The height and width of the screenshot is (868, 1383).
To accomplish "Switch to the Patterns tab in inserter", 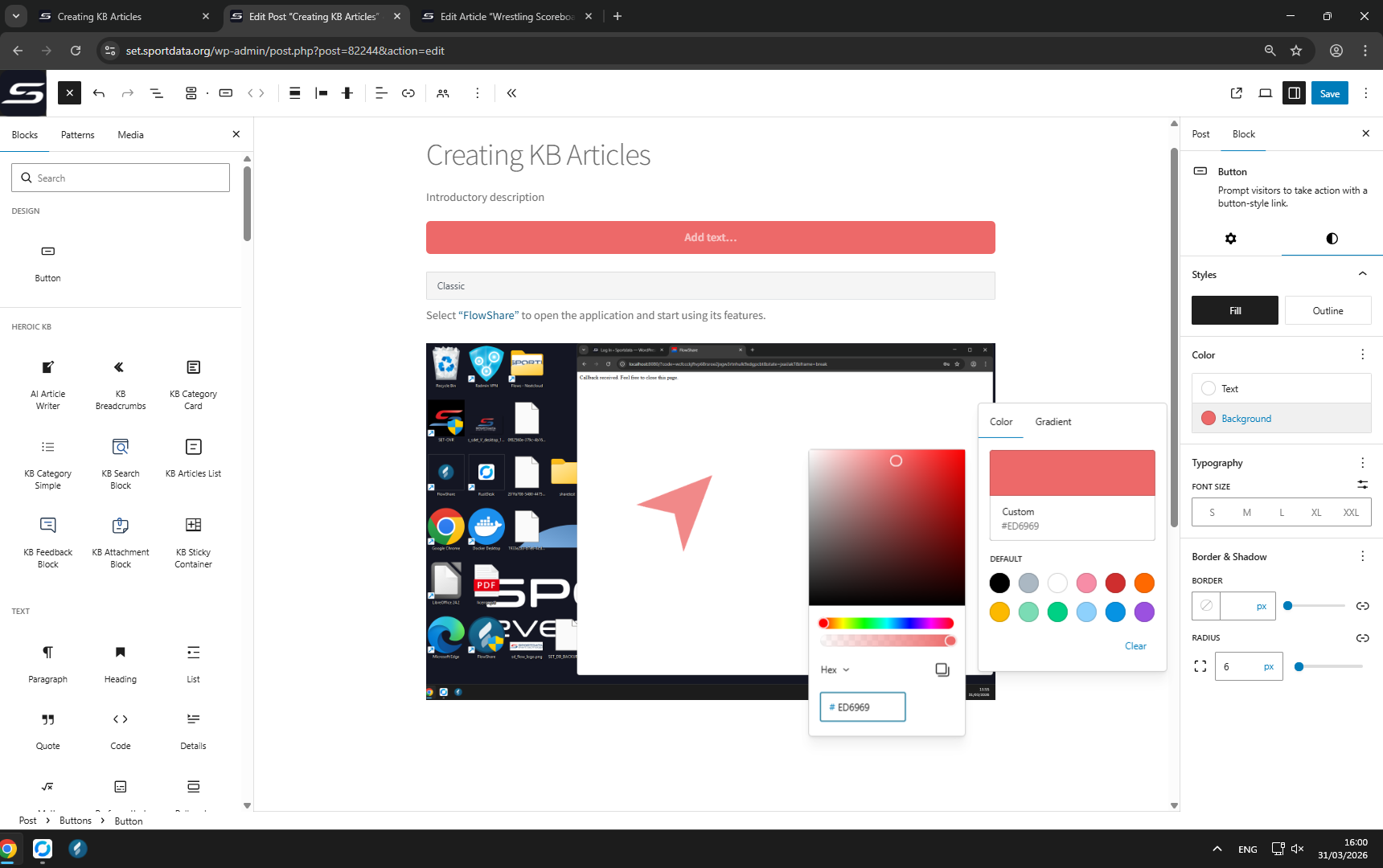I will point(78,135).
